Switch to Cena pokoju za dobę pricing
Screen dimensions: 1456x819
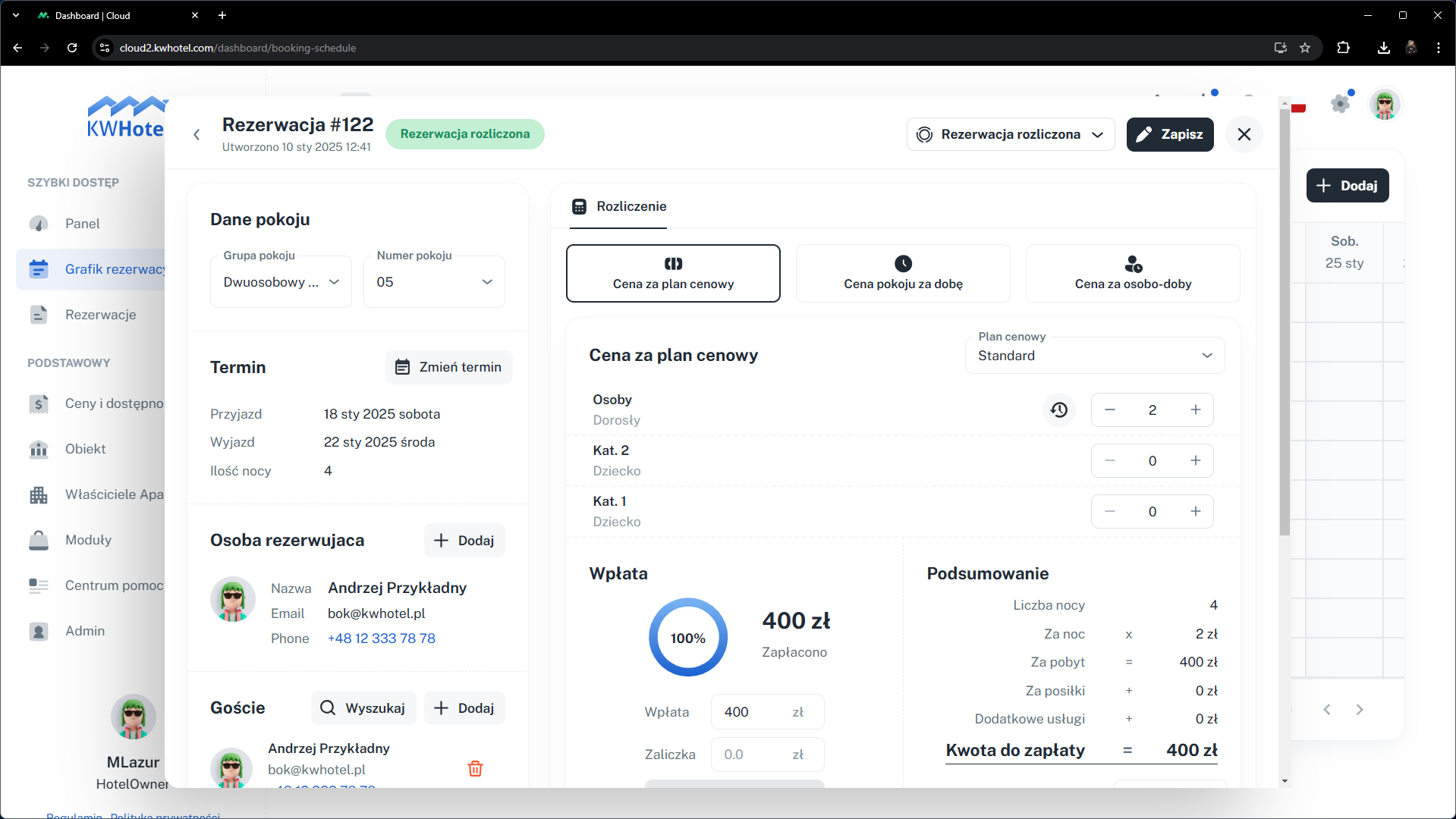[x=903, y=273]
